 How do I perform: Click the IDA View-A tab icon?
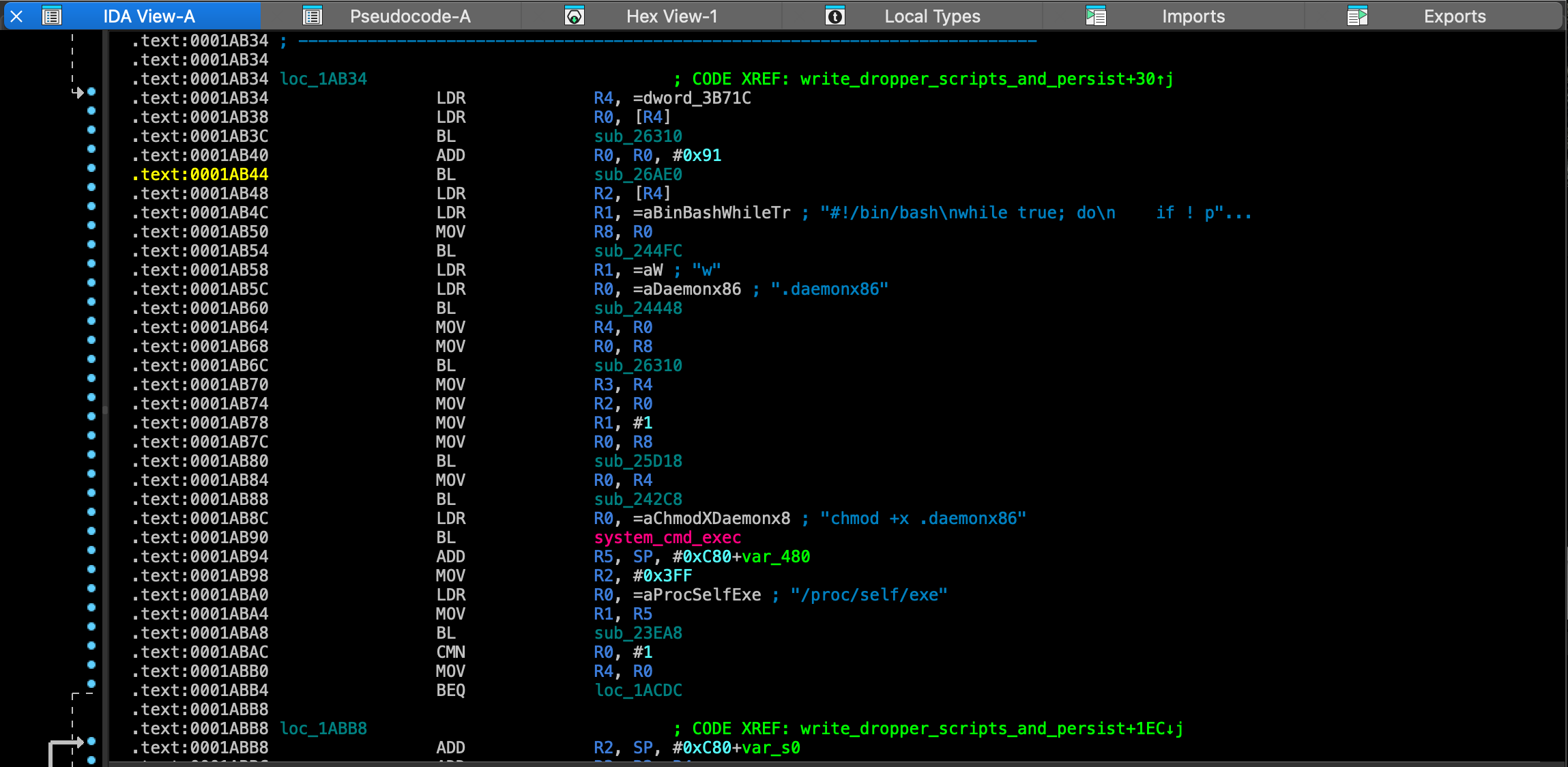[52, 16]
